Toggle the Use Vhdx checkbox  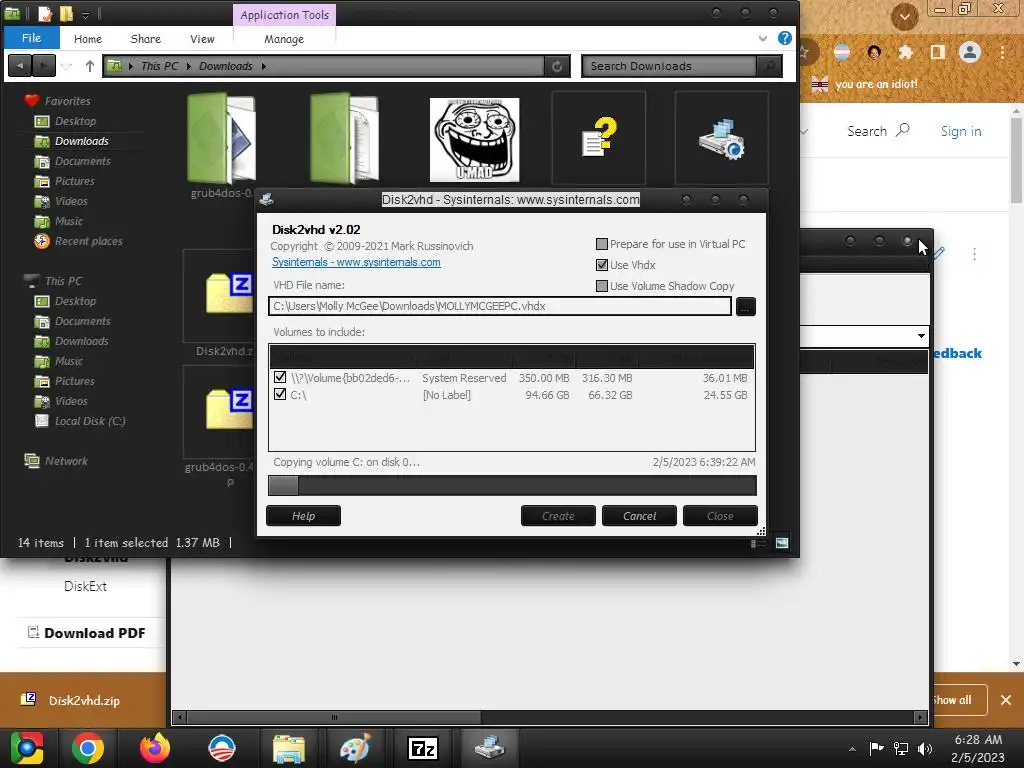pos(602,265)
